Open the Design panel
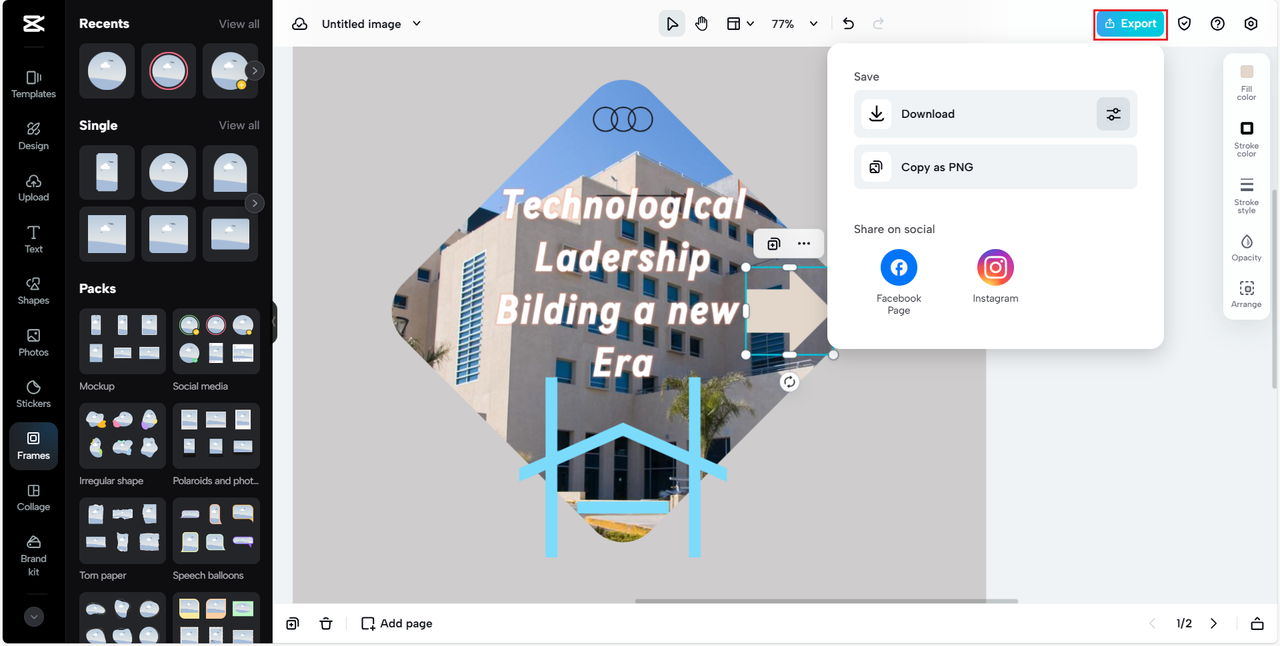 (33, 136)
